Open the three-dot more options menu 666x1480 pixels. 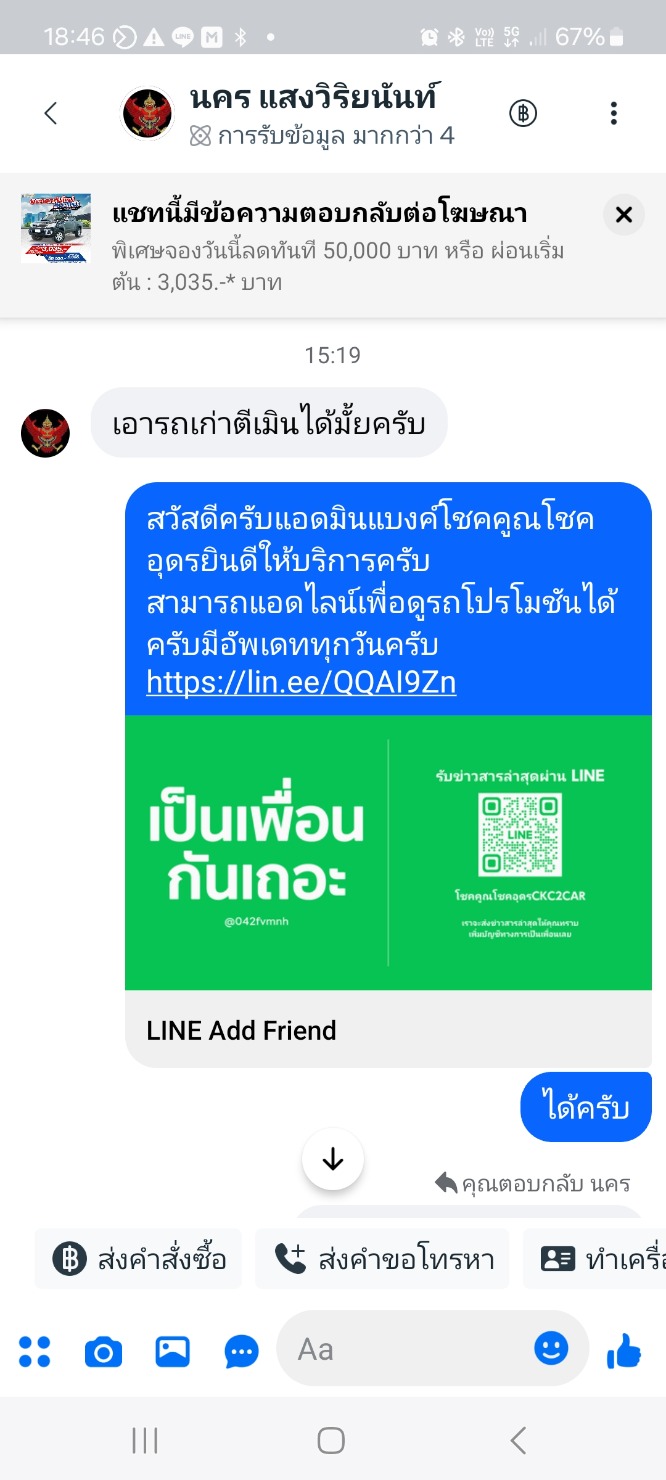(x=614, y=114)
